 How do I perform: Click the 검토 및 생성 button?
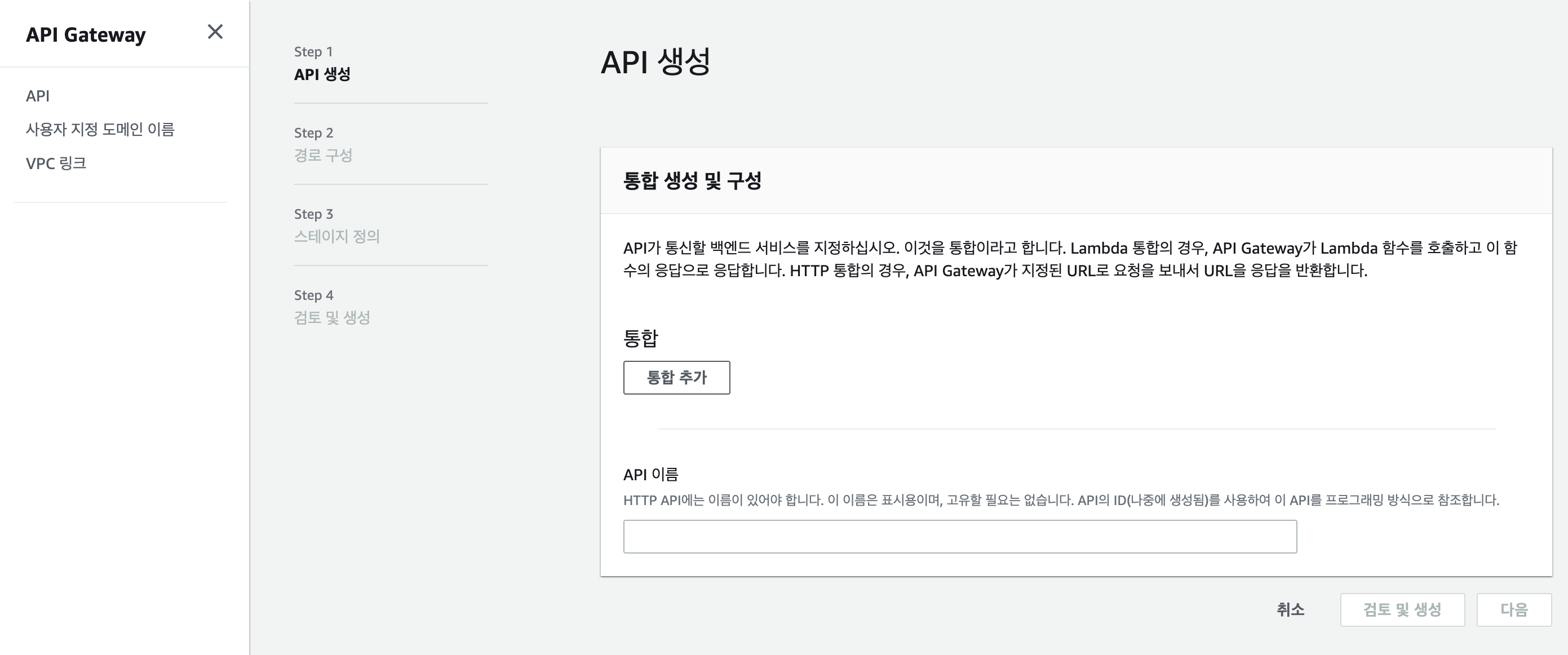[x=1402, y=609]
